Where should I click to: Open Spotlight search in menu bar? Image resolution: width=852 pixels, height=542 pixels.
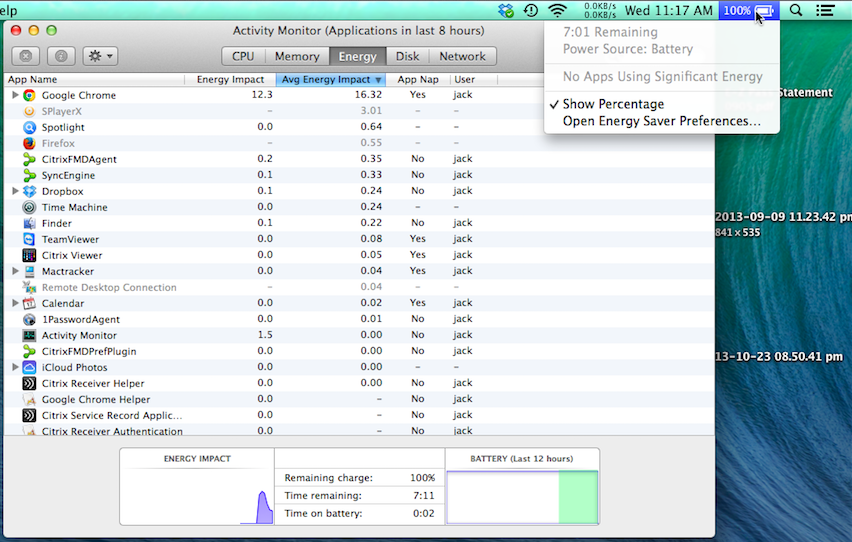point(796,10)
